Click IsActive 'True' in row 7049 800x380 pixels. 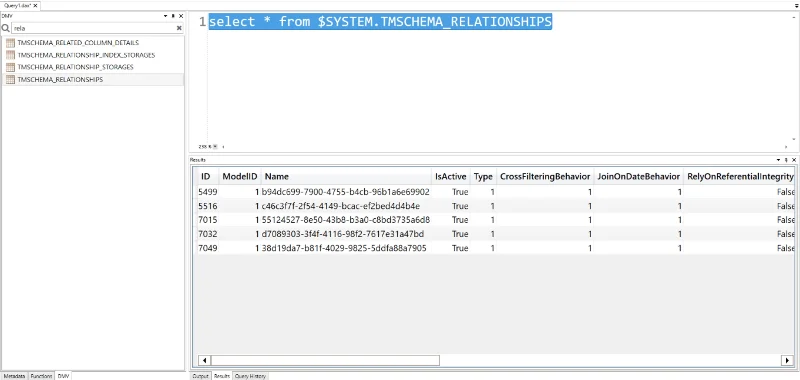[x=460, y=248]
